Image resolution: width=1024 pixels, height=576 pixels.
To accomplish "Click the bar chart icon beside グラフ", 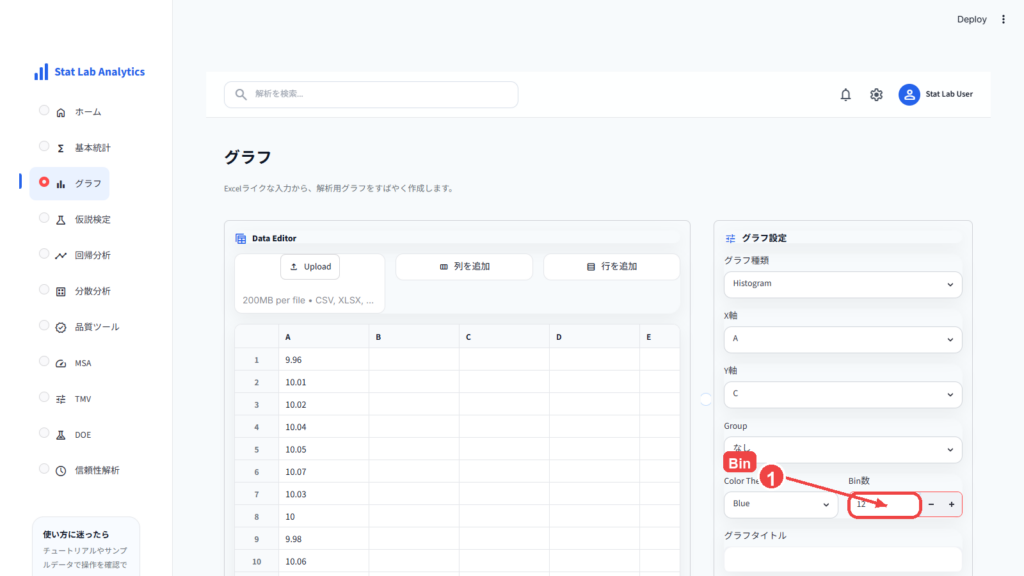I will click(x=61, y=184).
